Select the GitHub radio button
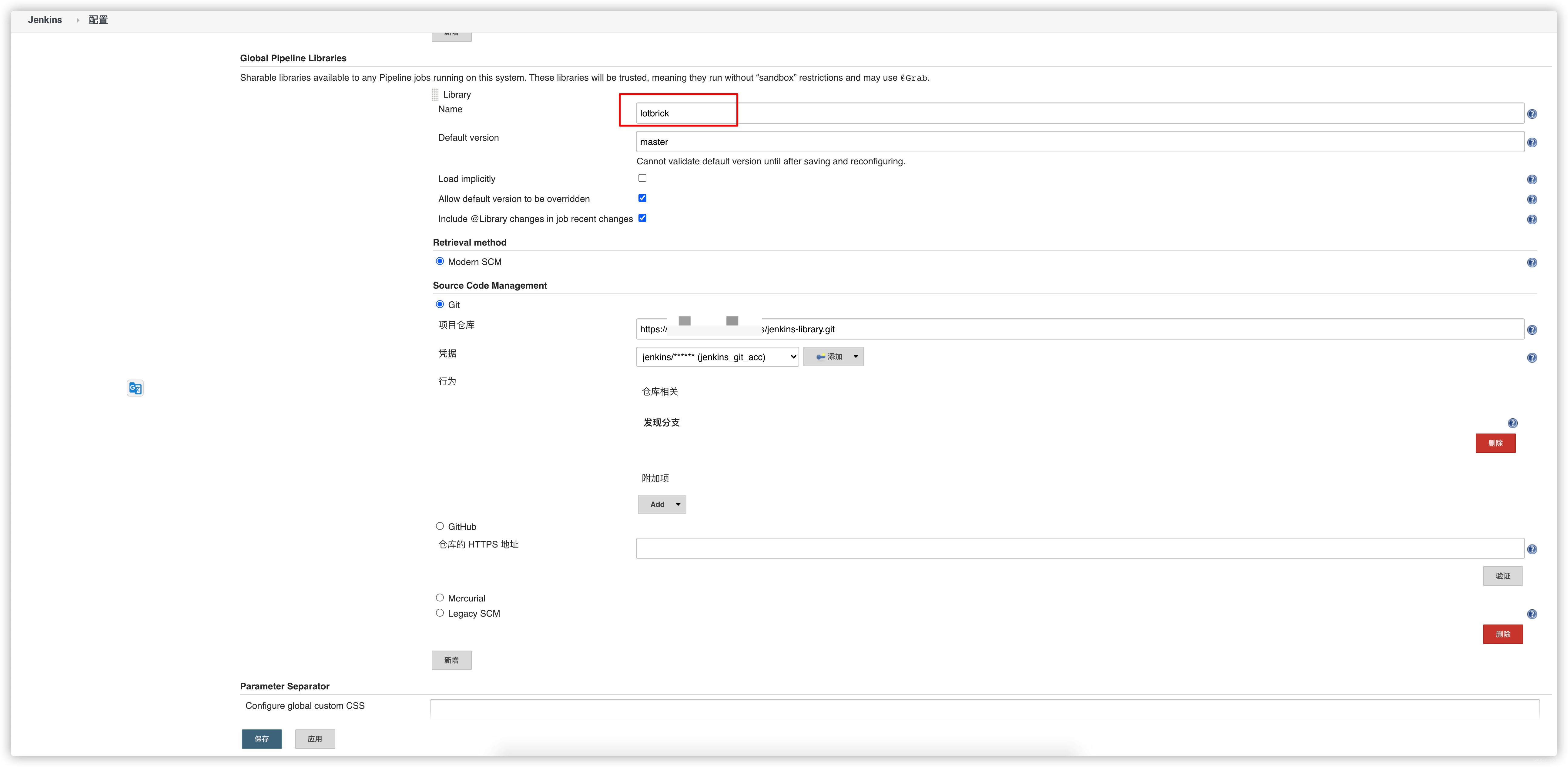Viewport: 1568px width, 767px height. coord(440,527)
